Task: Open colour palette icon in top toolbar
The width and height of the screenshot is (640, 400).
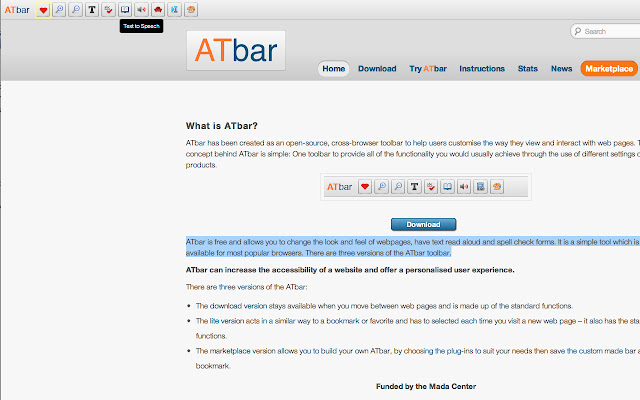Action: [x=191, y=9]
